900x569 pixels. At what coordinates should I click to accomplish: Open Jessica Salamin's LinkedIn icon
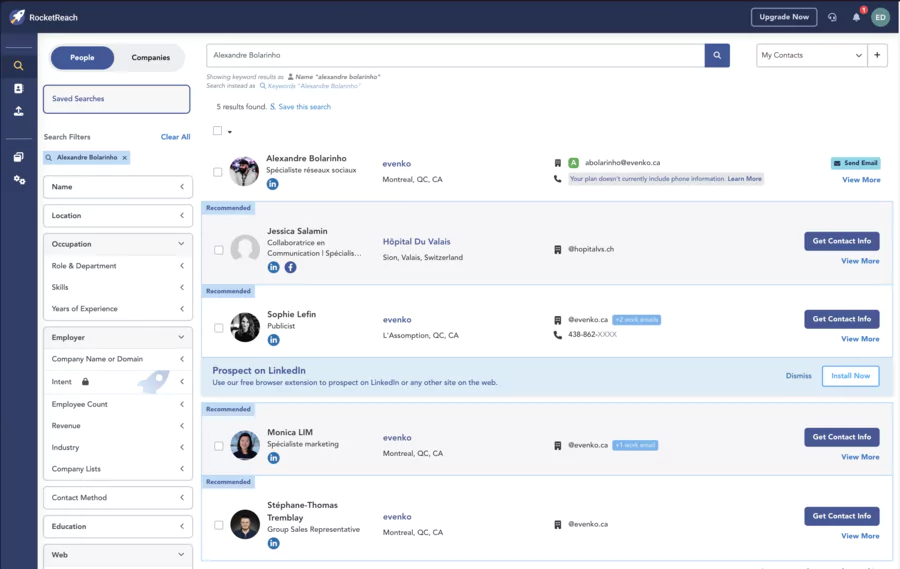[x=274, y=267]
